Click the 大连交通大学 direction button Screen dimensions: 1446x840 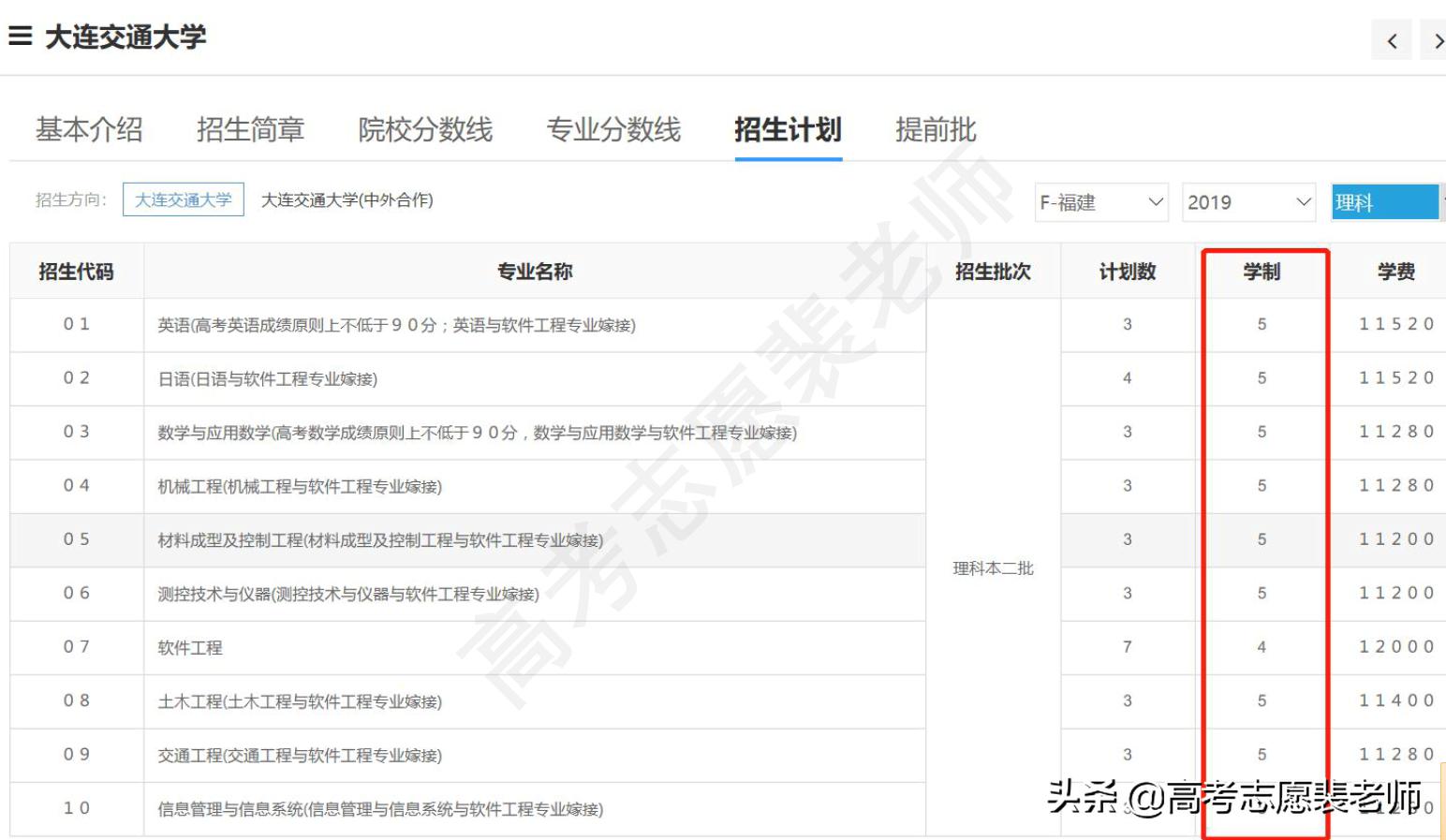point(183,199)
